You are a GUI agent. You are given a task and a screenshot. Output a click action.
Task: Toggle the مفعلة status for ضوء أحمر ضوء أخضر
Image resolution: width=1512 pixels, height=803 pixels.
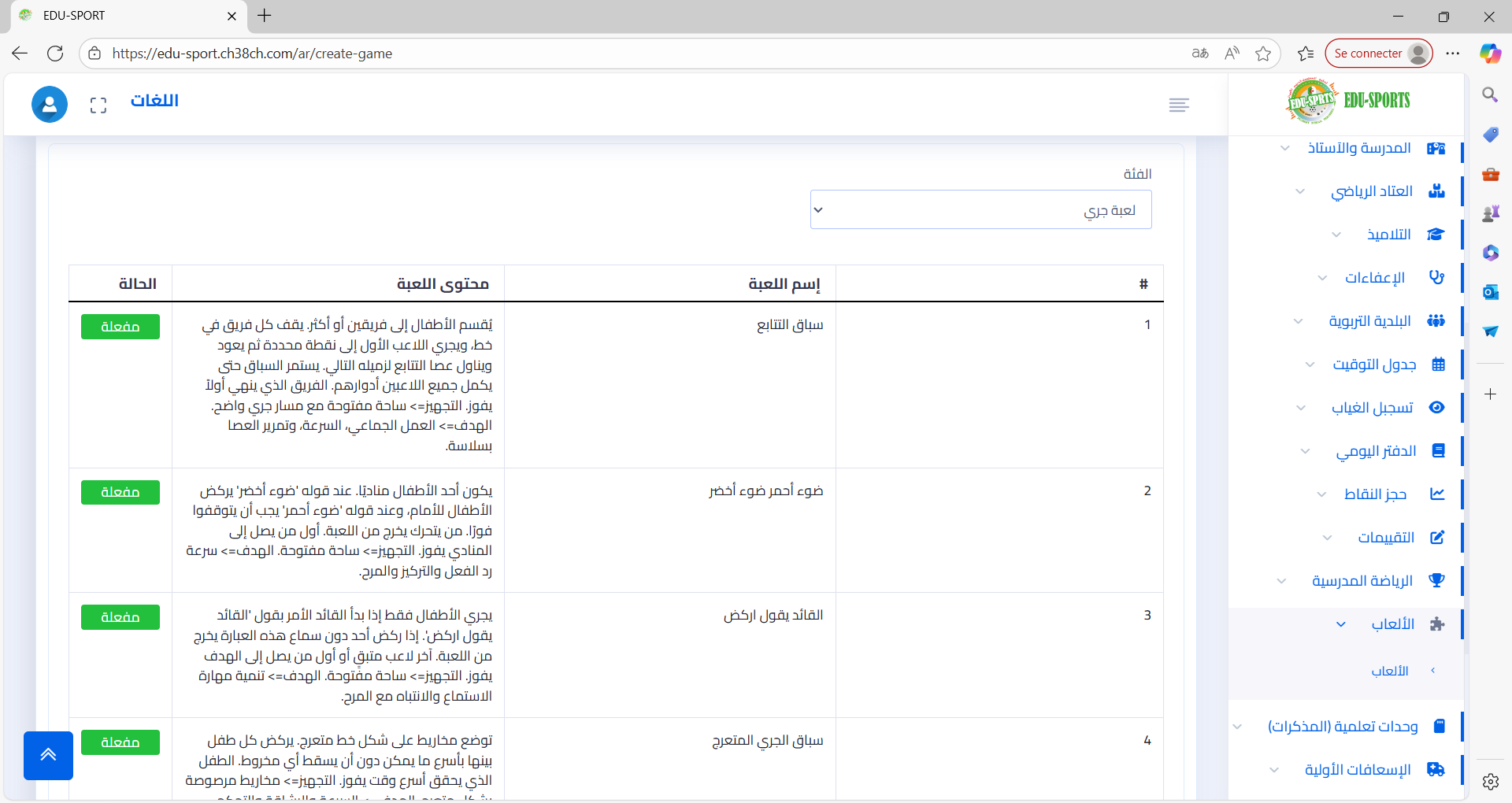click(x=120, y=492)
